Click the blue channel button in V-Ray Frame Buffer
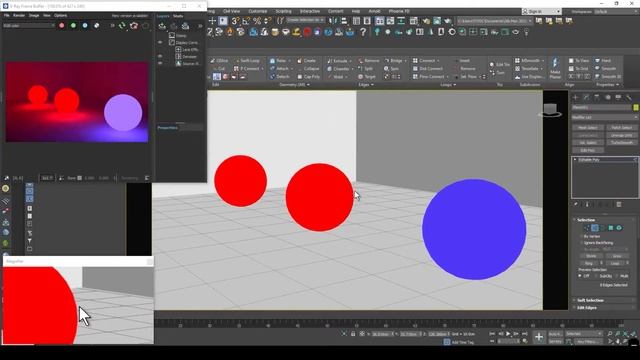Image resolution: width=640 pixels, height=360 pixels. pos(85,25)
